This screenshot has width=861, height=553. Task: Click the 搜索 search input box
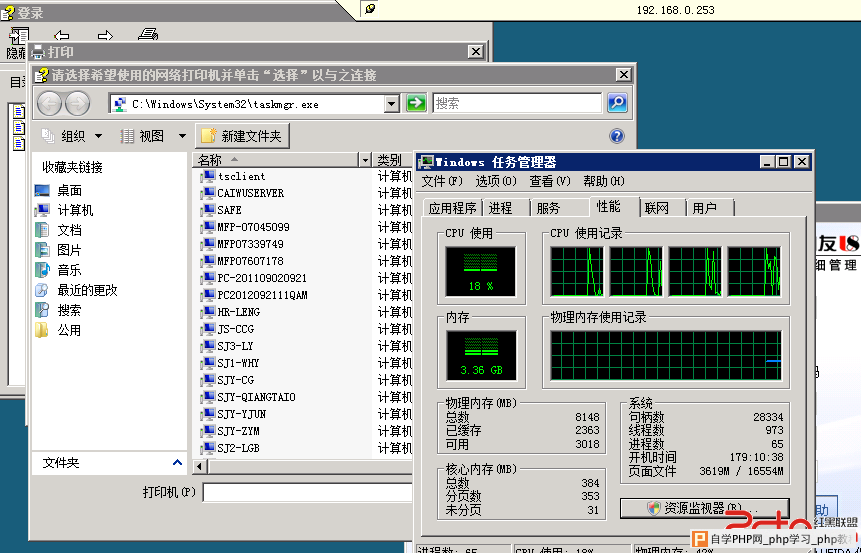517,103
